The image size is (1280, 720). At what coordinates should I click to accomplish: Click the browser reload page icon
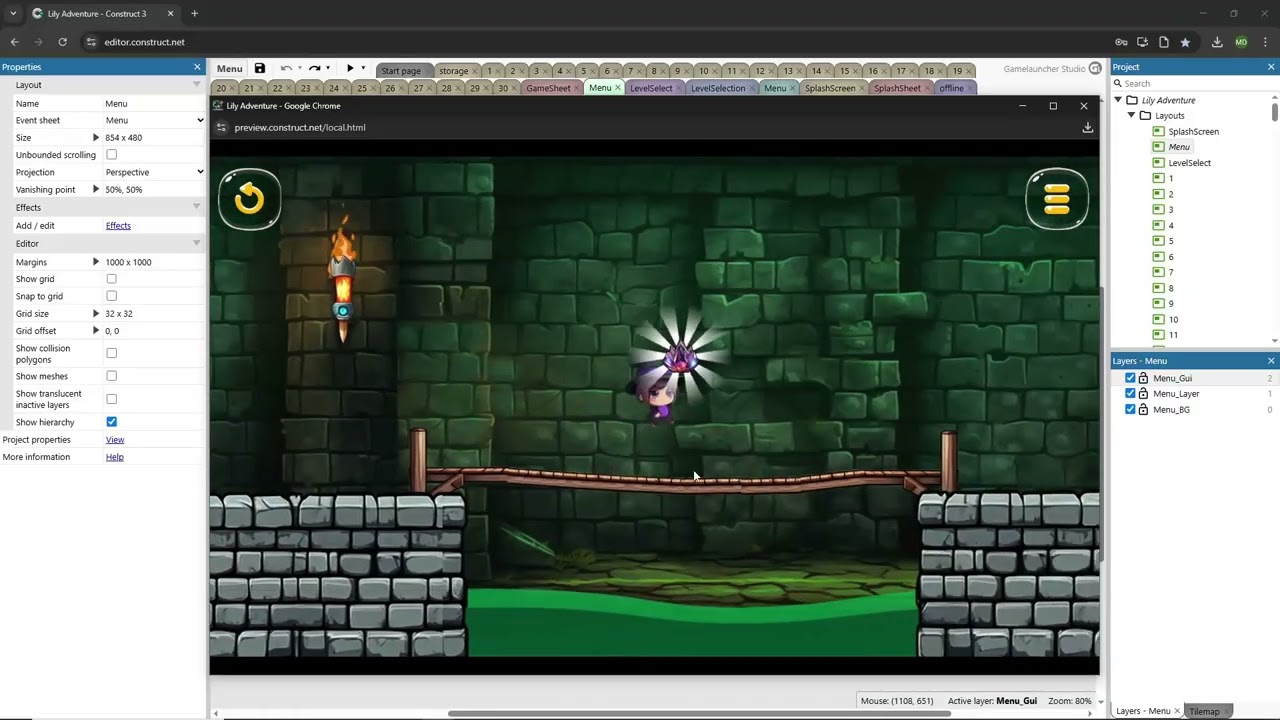pyautogui.click(x=62, y=42)
